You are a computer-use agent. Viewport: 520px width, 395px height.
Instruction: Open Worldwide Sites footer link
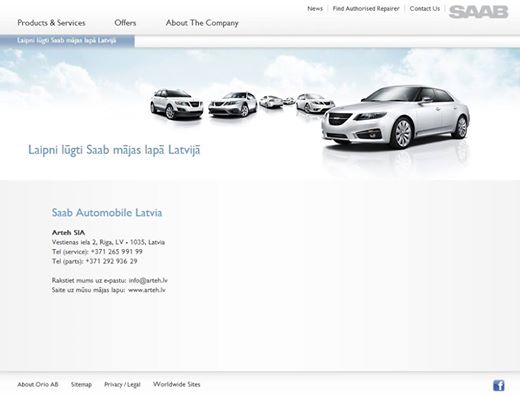(177, 384)
